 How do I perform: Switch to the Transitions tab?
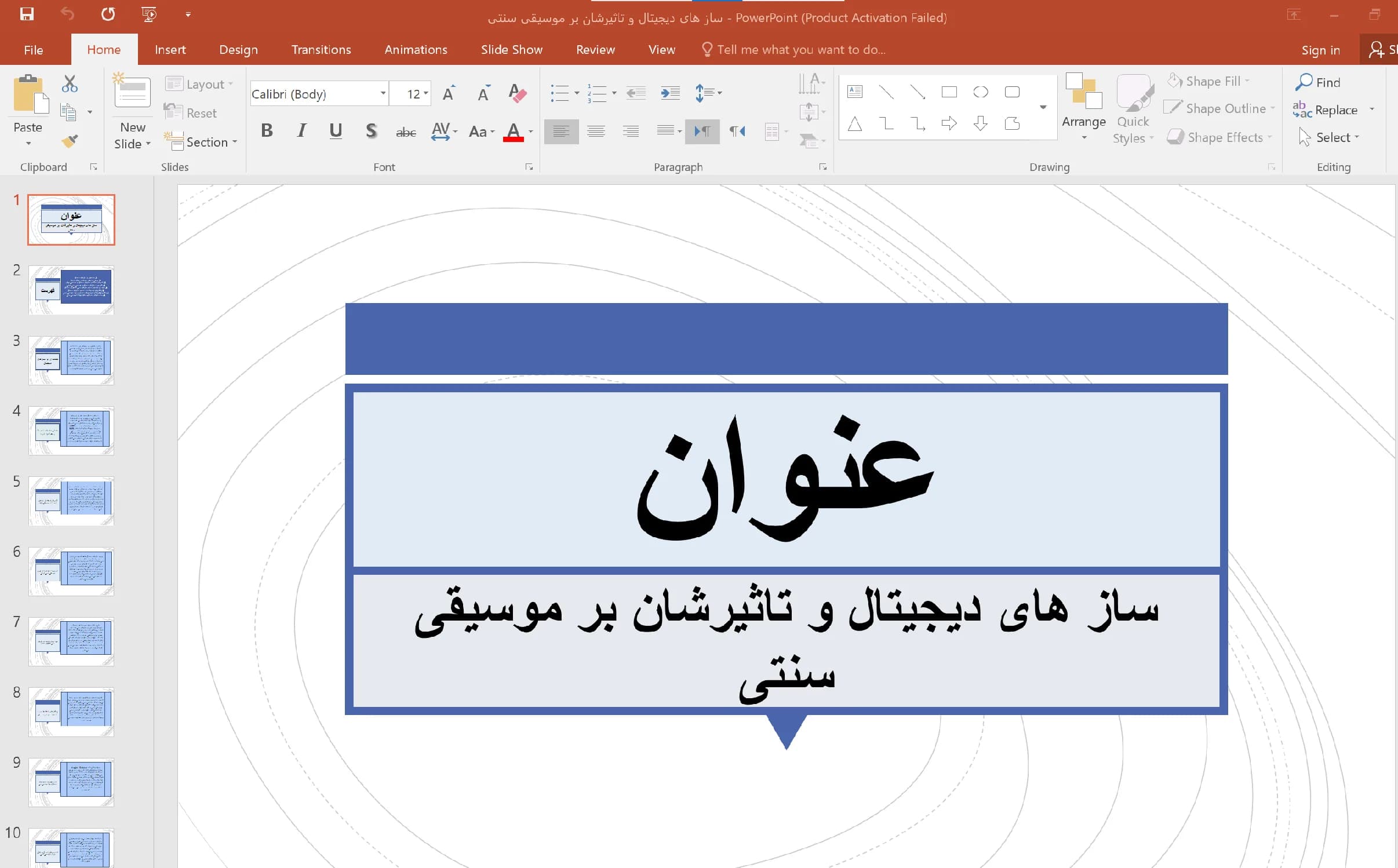pos(321,50)
